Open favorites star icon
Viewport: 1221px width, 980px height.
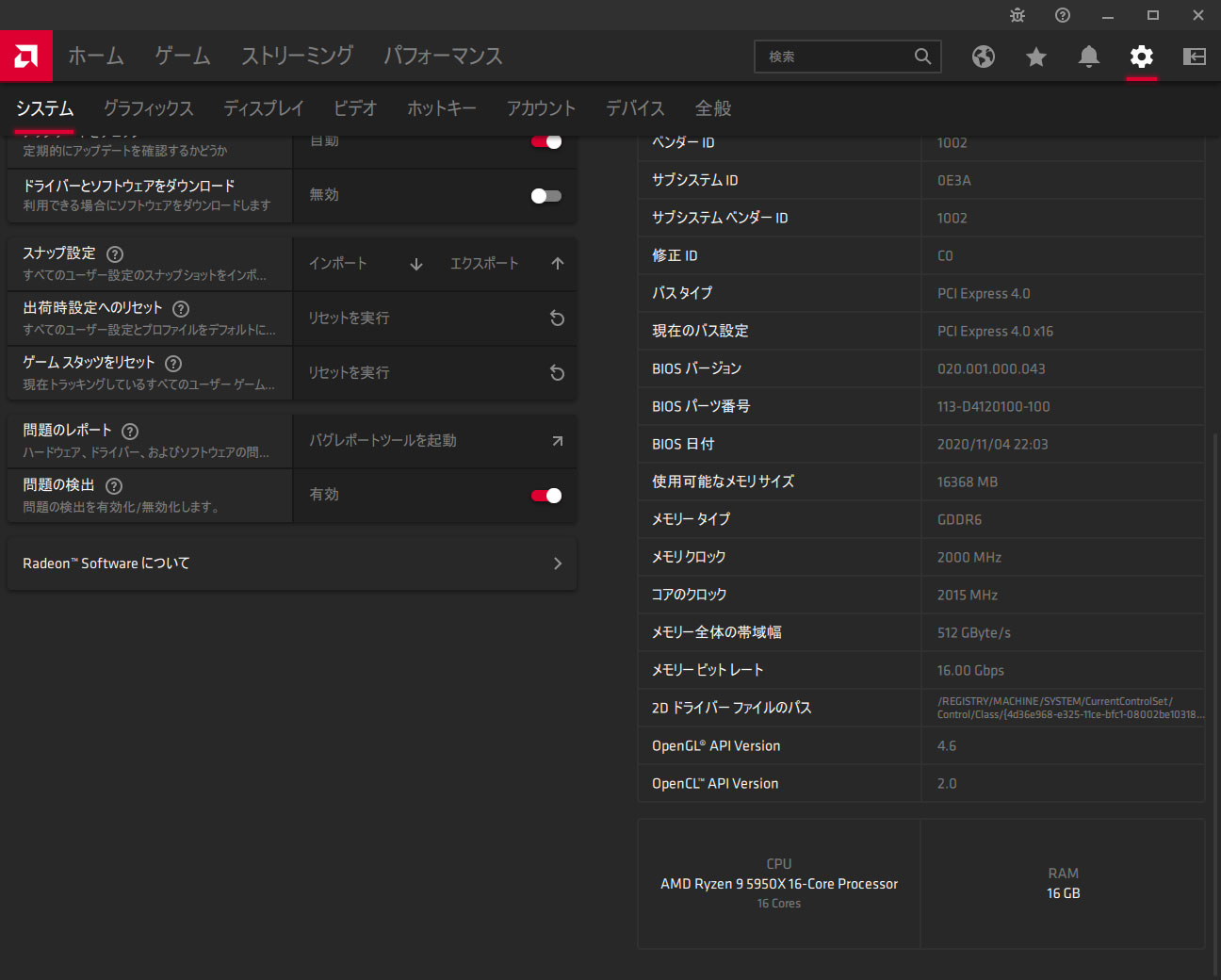point(1036,57)
